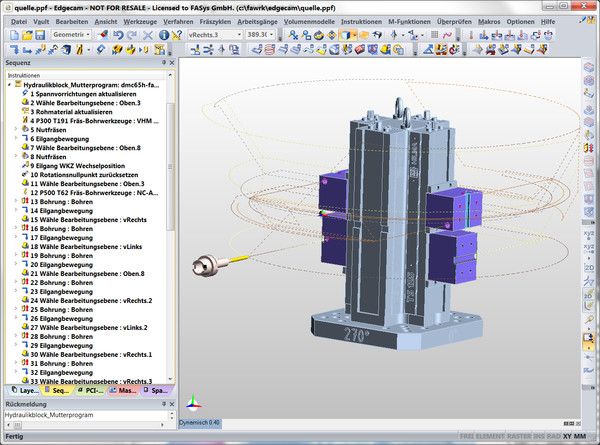
Task: Click the magnifier zoom icon in right sidebar
Action: (x=589, y=319)
